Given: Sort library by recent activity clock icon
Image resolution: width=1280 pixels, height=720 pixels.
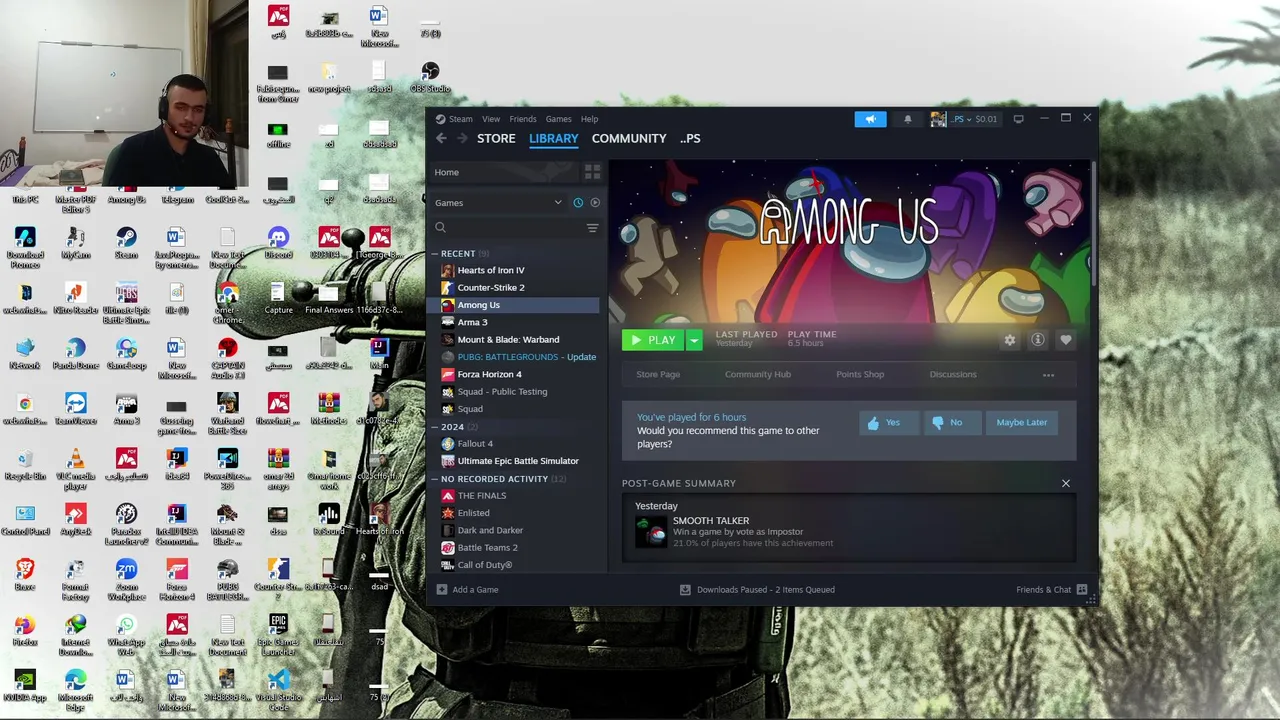Looking at the screenshot, I should pyautogui.click(x=578, y=203).
